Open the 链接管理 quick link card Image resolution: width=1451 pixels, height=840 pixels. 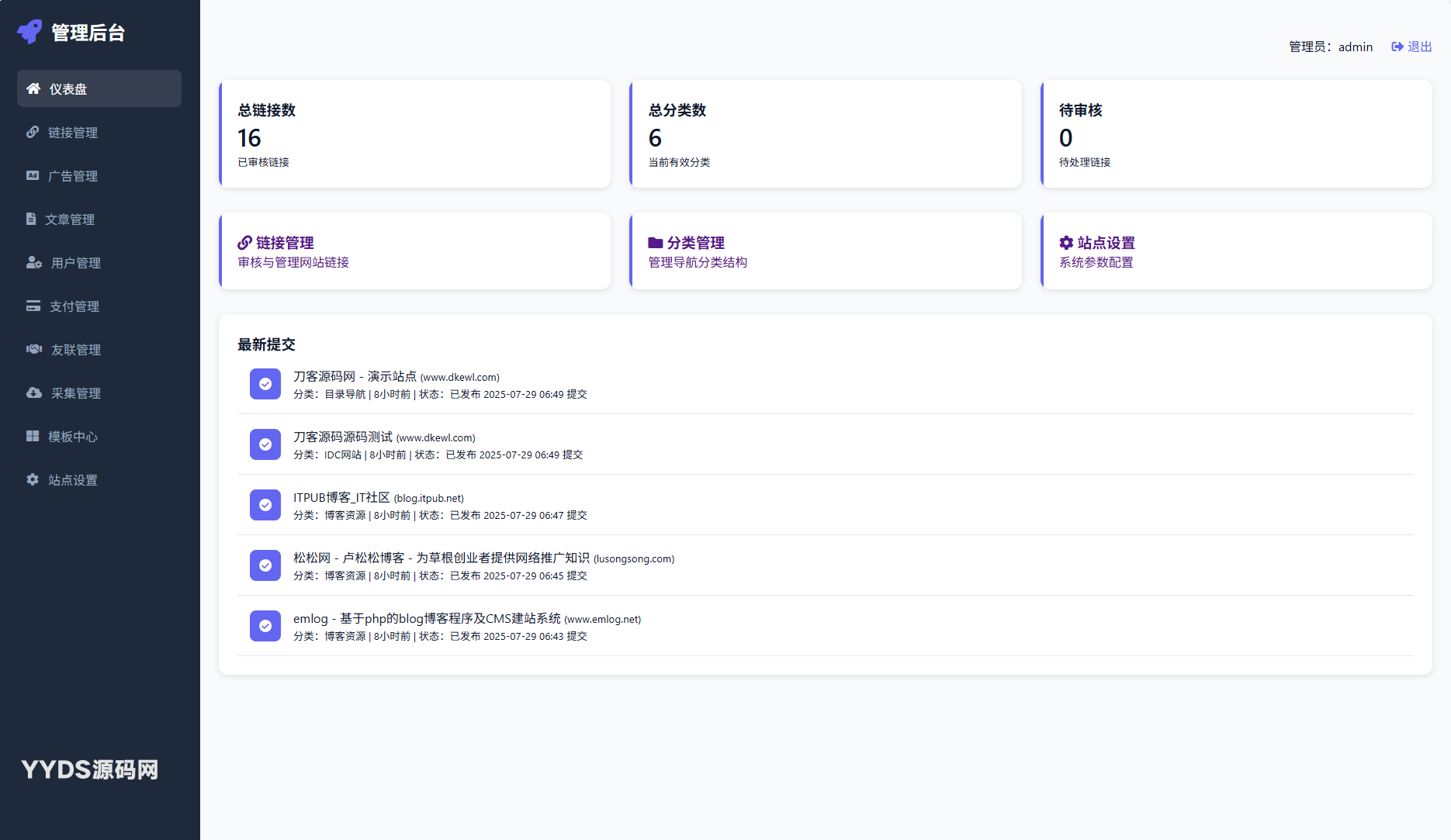pyautogui.click(x=415, y=251)
